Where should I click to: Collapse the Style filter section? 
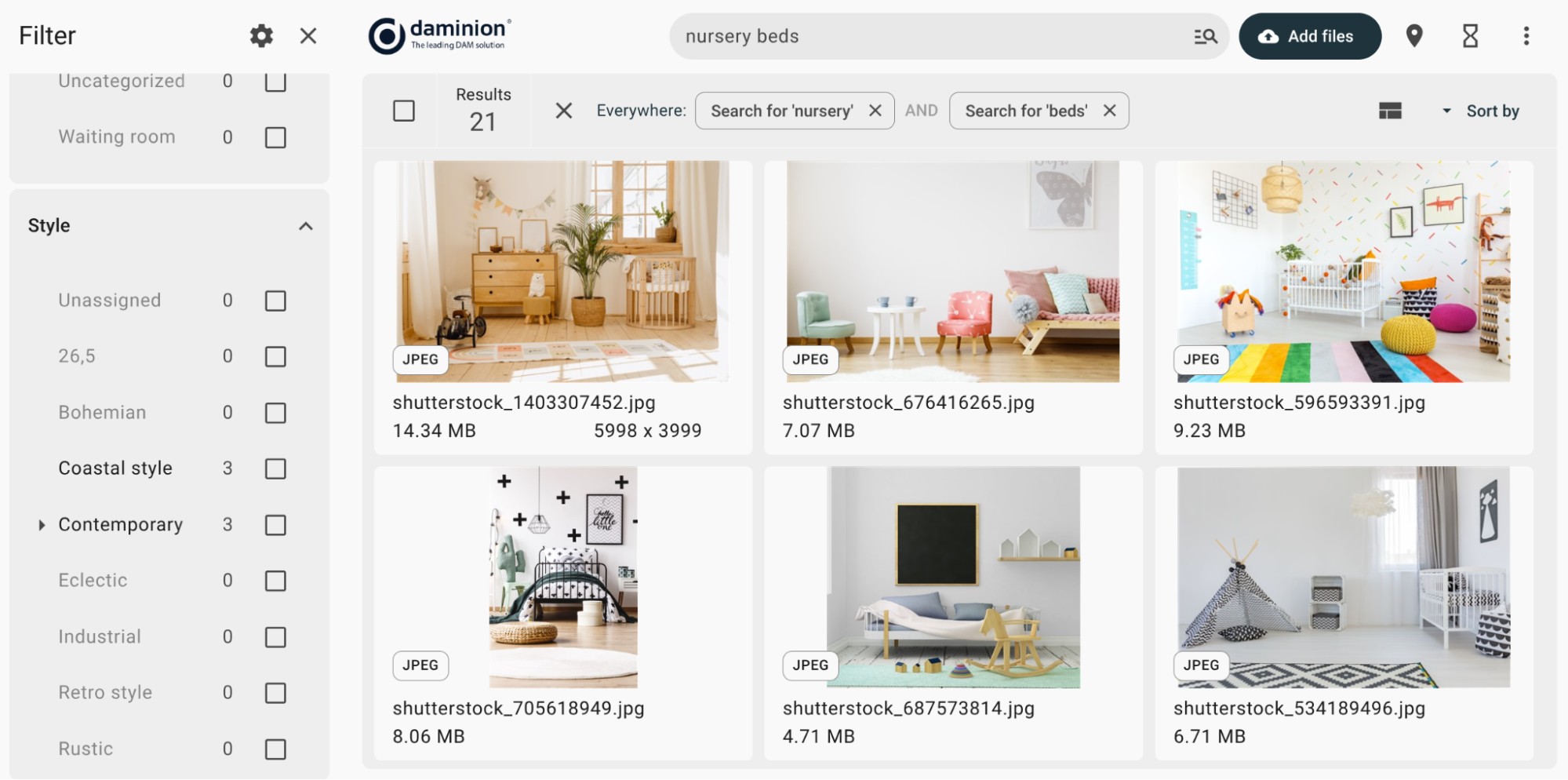click(x=306, y=226)
